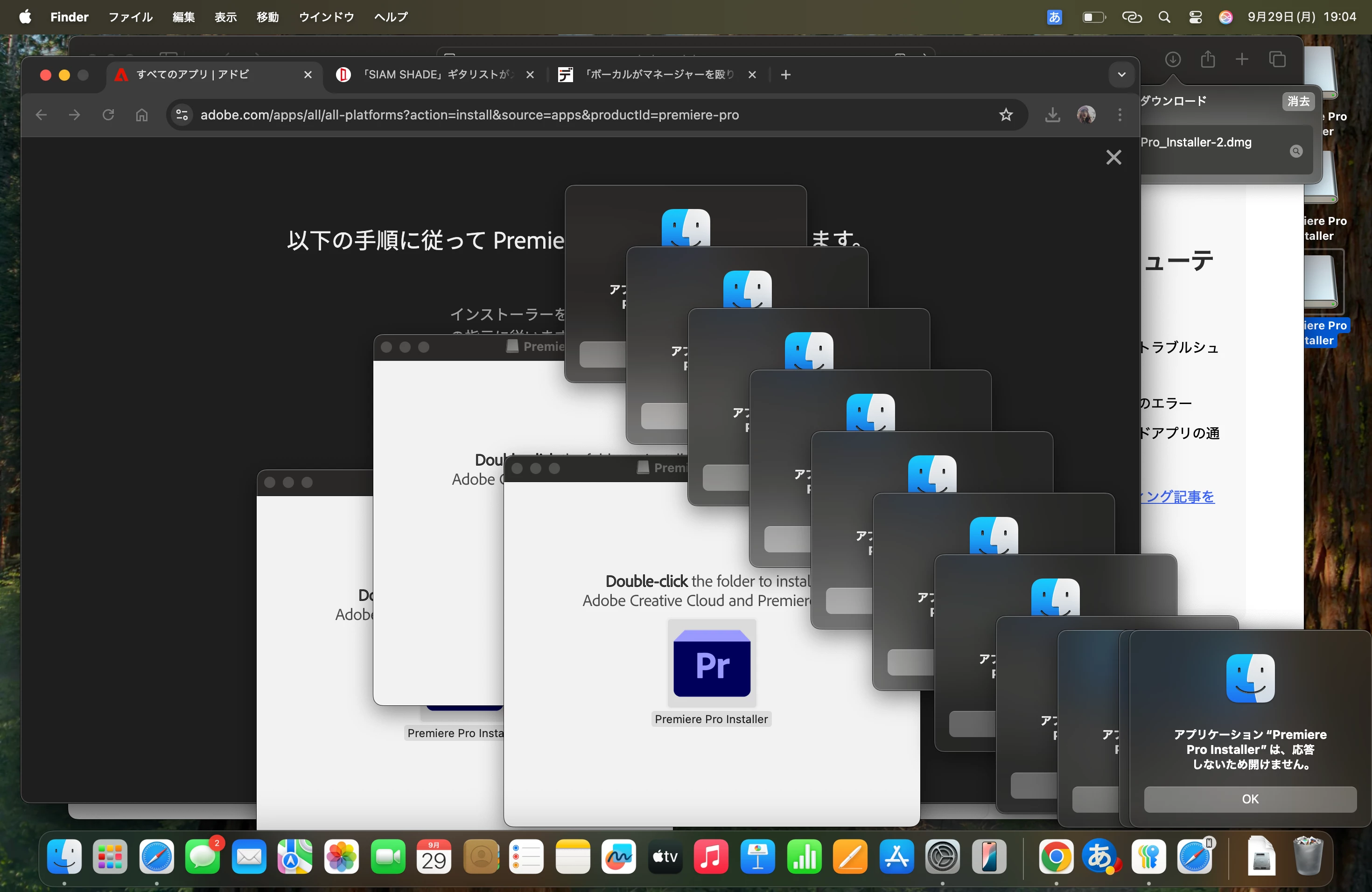Open Spotlight search in menu bar
The image size is (1372, 892).
click(x=1164, y=17)
